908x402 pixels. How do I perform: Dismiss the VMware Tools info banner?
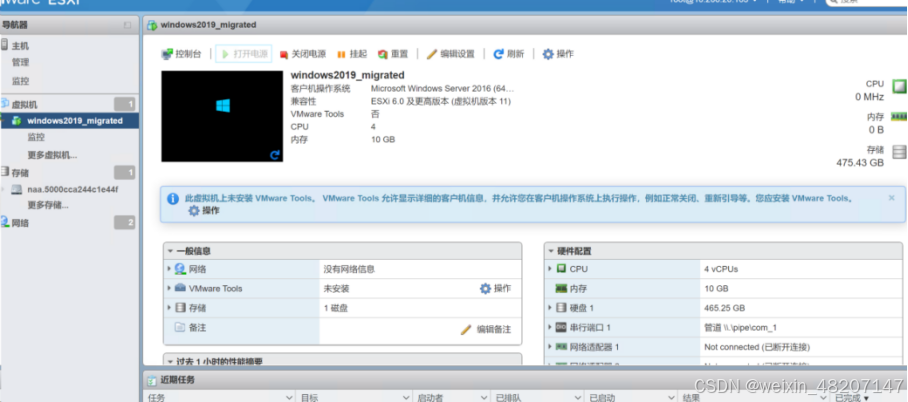891,198
